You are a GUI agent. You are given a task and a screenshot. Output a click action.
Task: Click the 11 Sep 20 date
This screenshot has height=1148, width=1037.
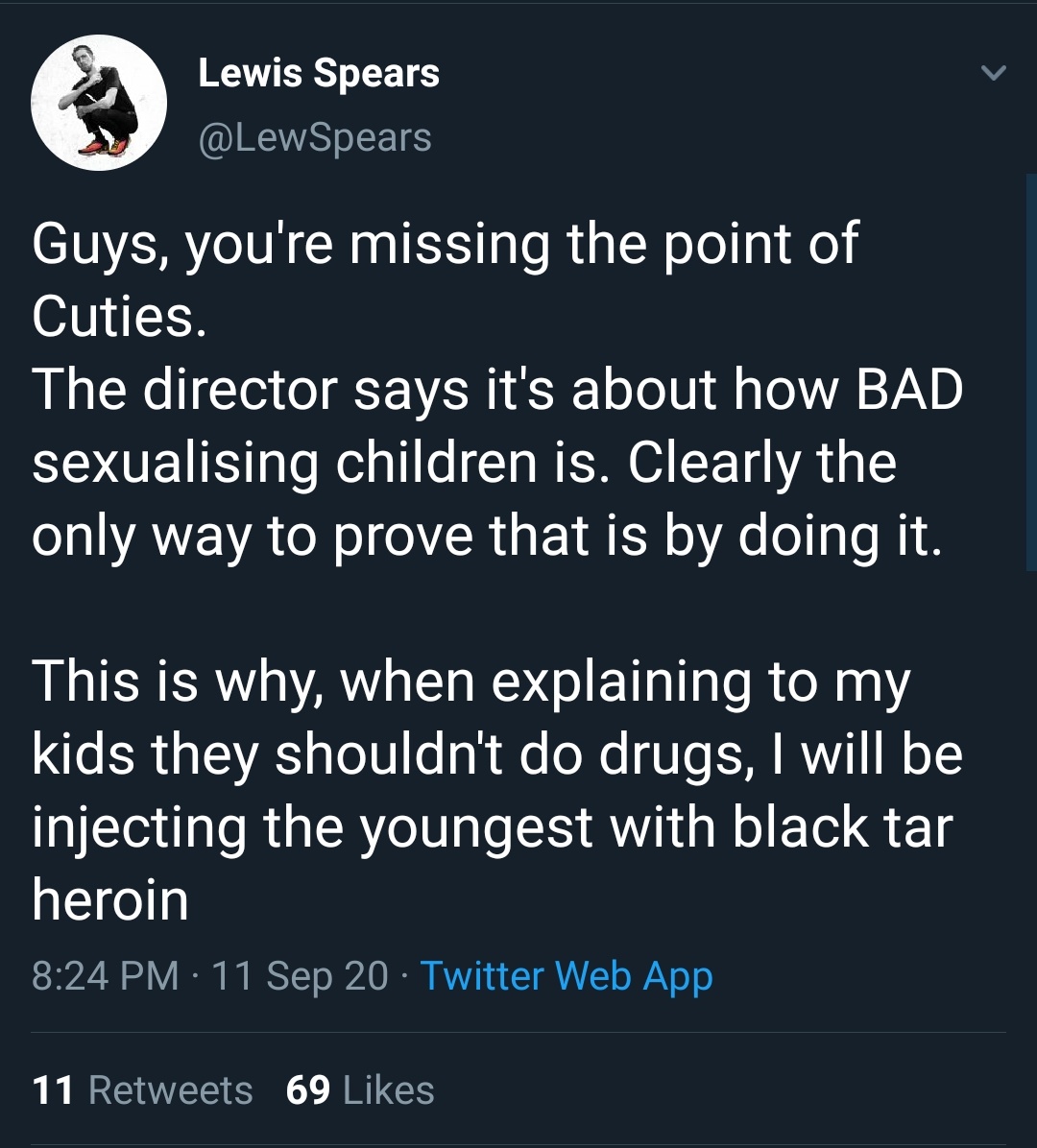click(300, 975)
